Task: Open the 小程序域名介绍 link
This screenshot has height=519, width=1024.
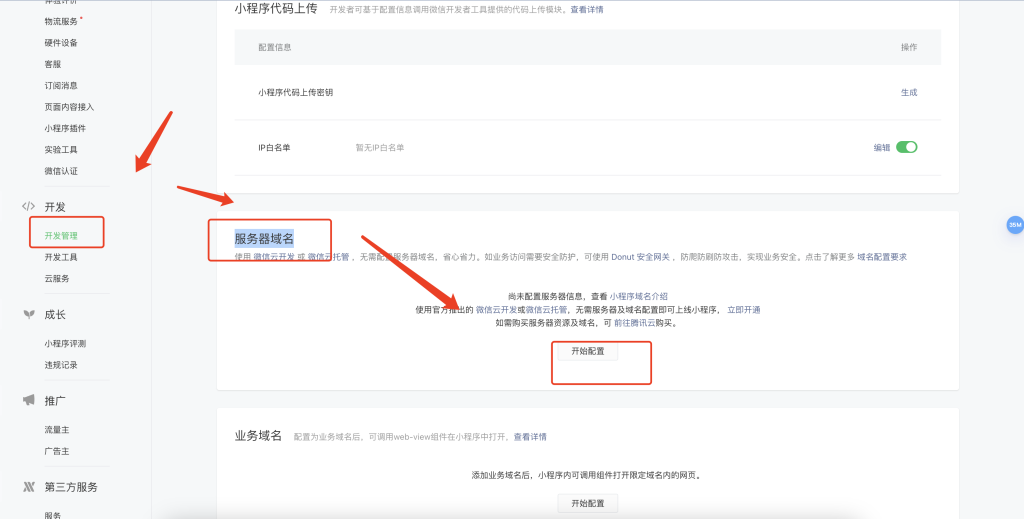Action: point(639,296)
